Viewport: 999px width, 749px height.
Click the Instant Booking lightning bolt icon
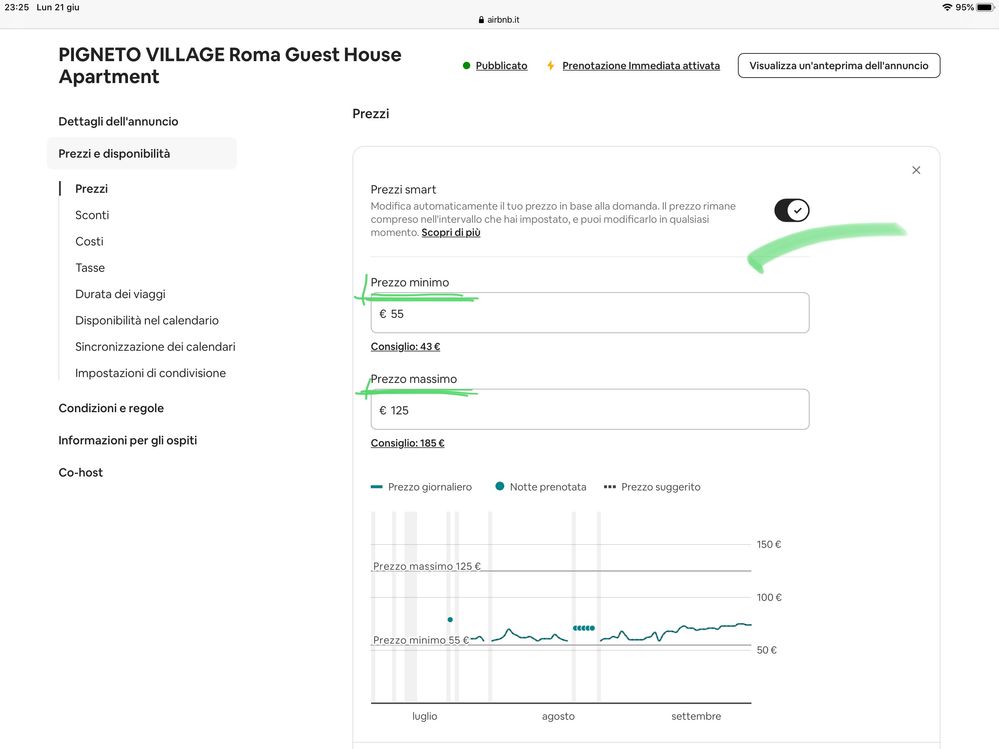[550, 66]
